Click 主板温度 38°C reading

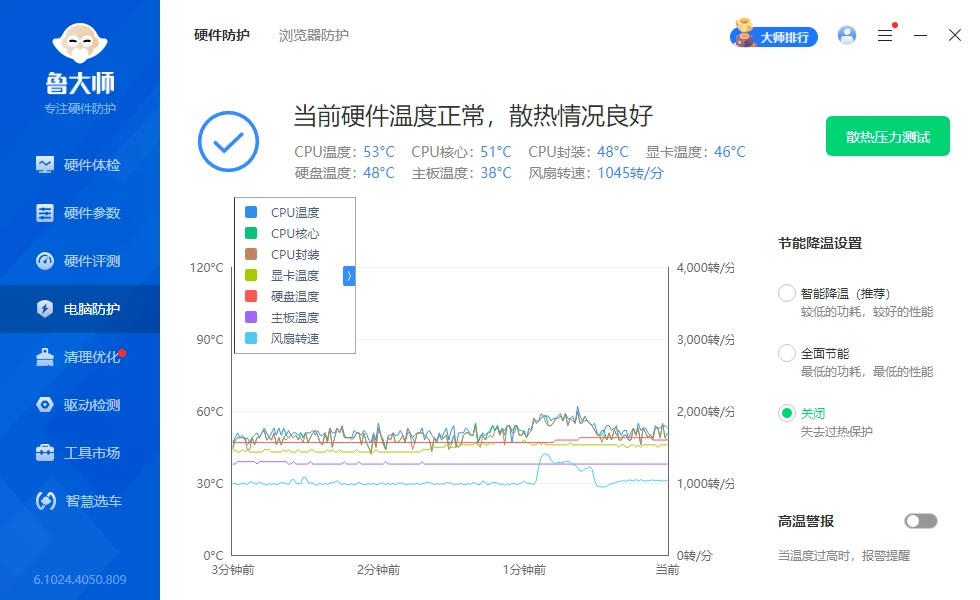coord(461,173)
